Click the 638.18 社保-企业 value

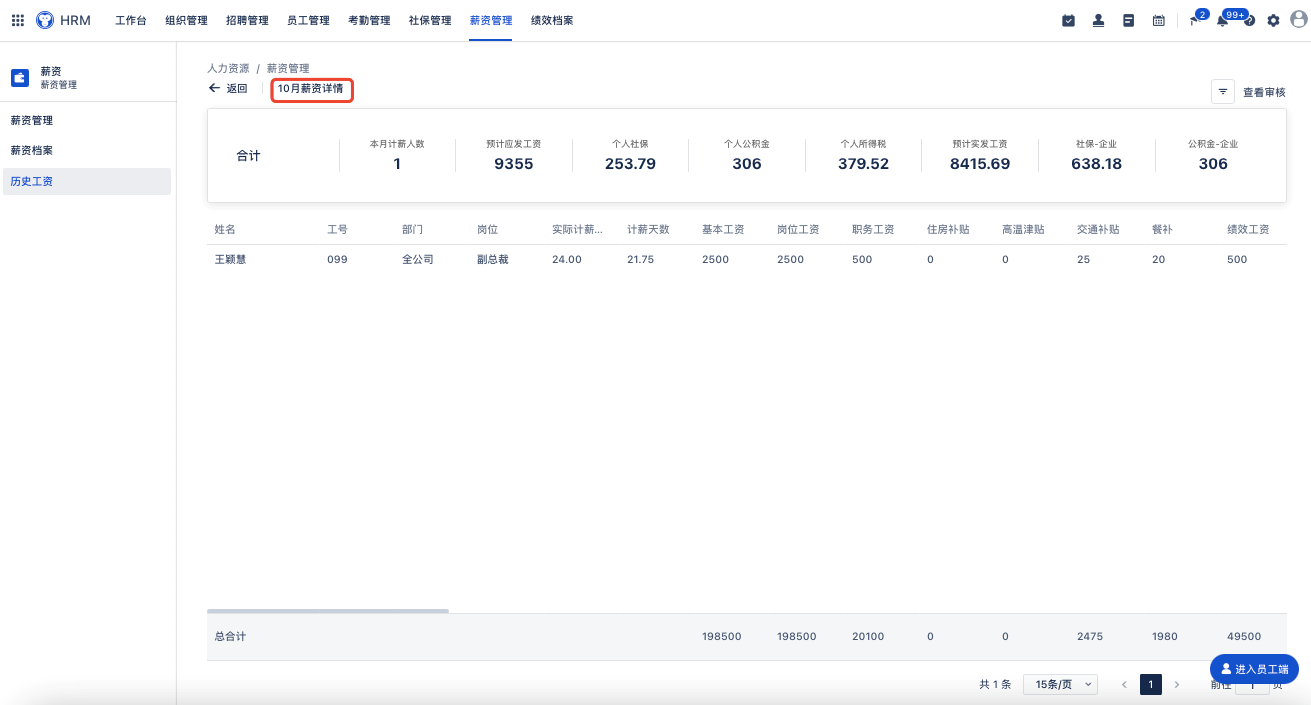pyautogui.click(x=1096, y=164)
